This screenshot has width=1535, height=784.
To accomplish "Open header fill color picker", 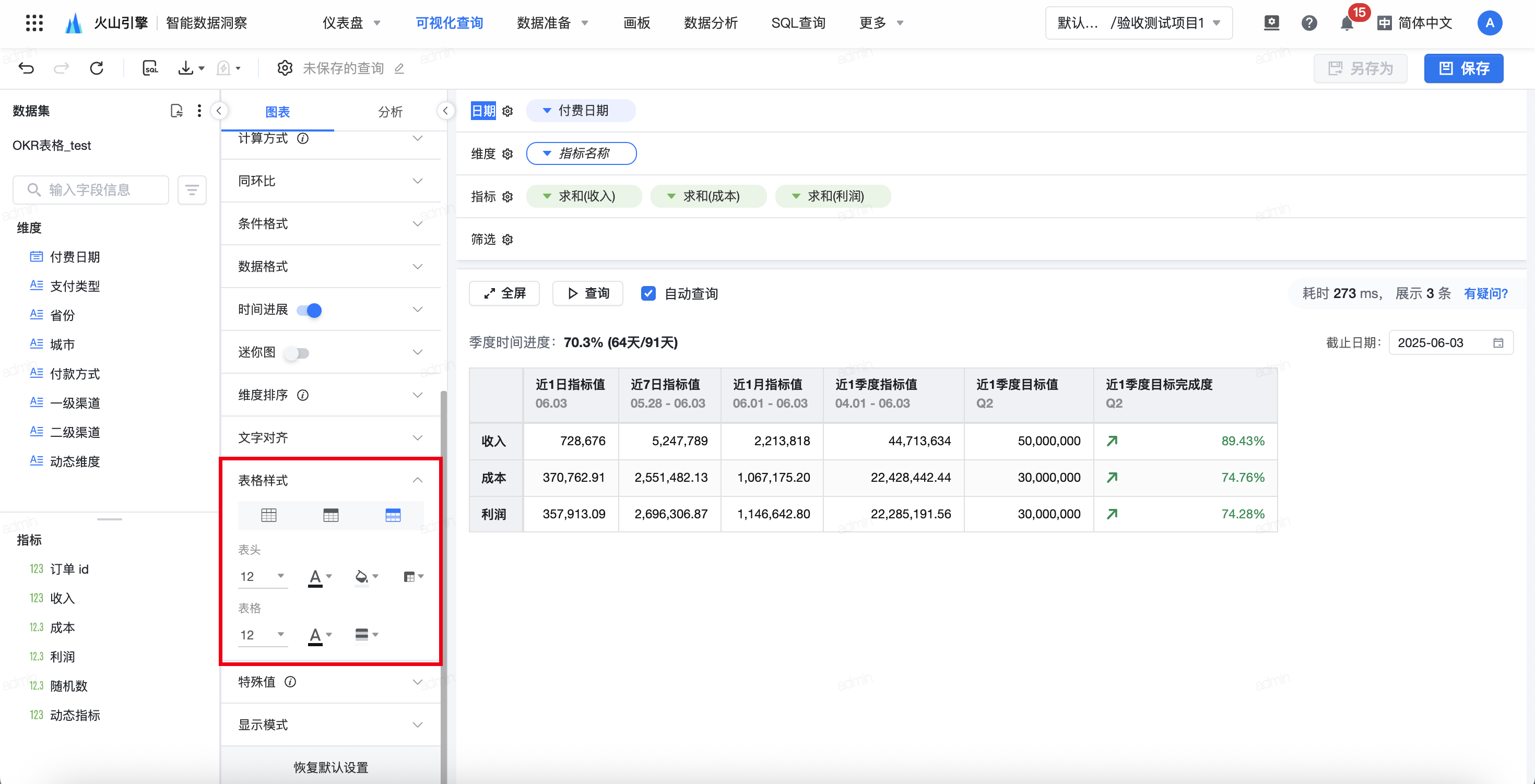I will (x=367, y=577).
